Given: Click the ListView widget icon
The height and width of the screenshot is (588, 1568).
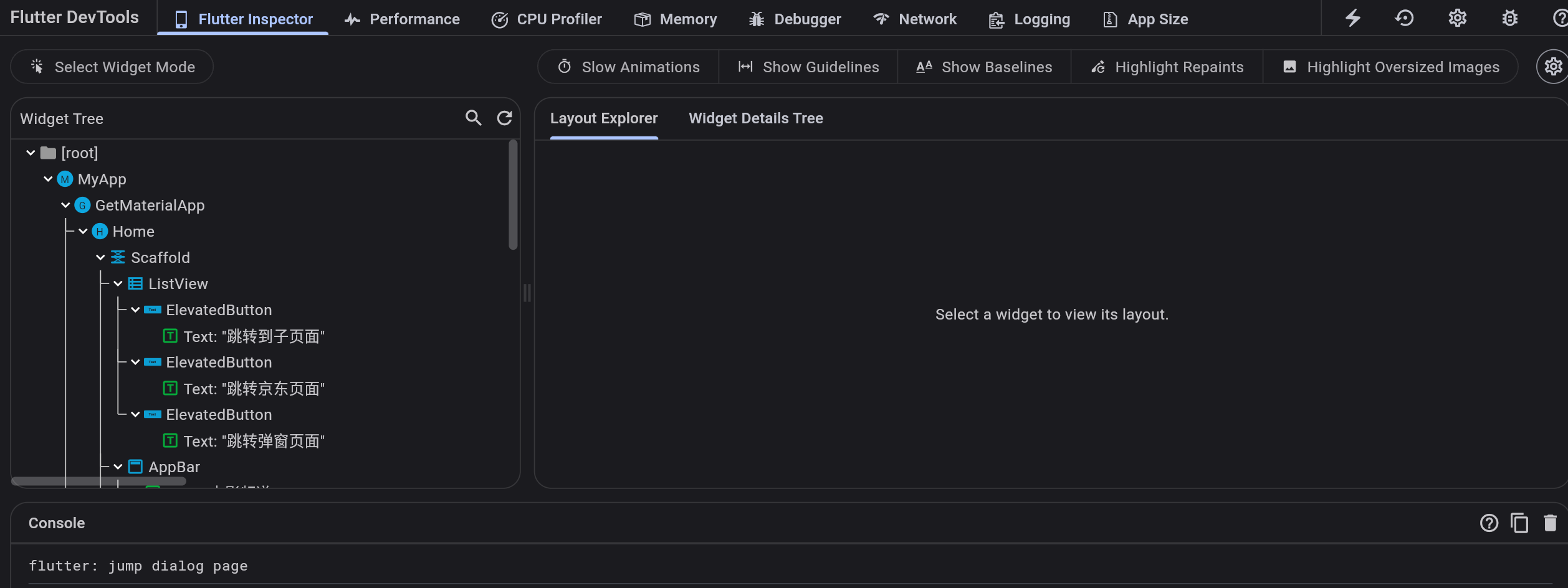Looking at the screenshot, I should [135, 284].
